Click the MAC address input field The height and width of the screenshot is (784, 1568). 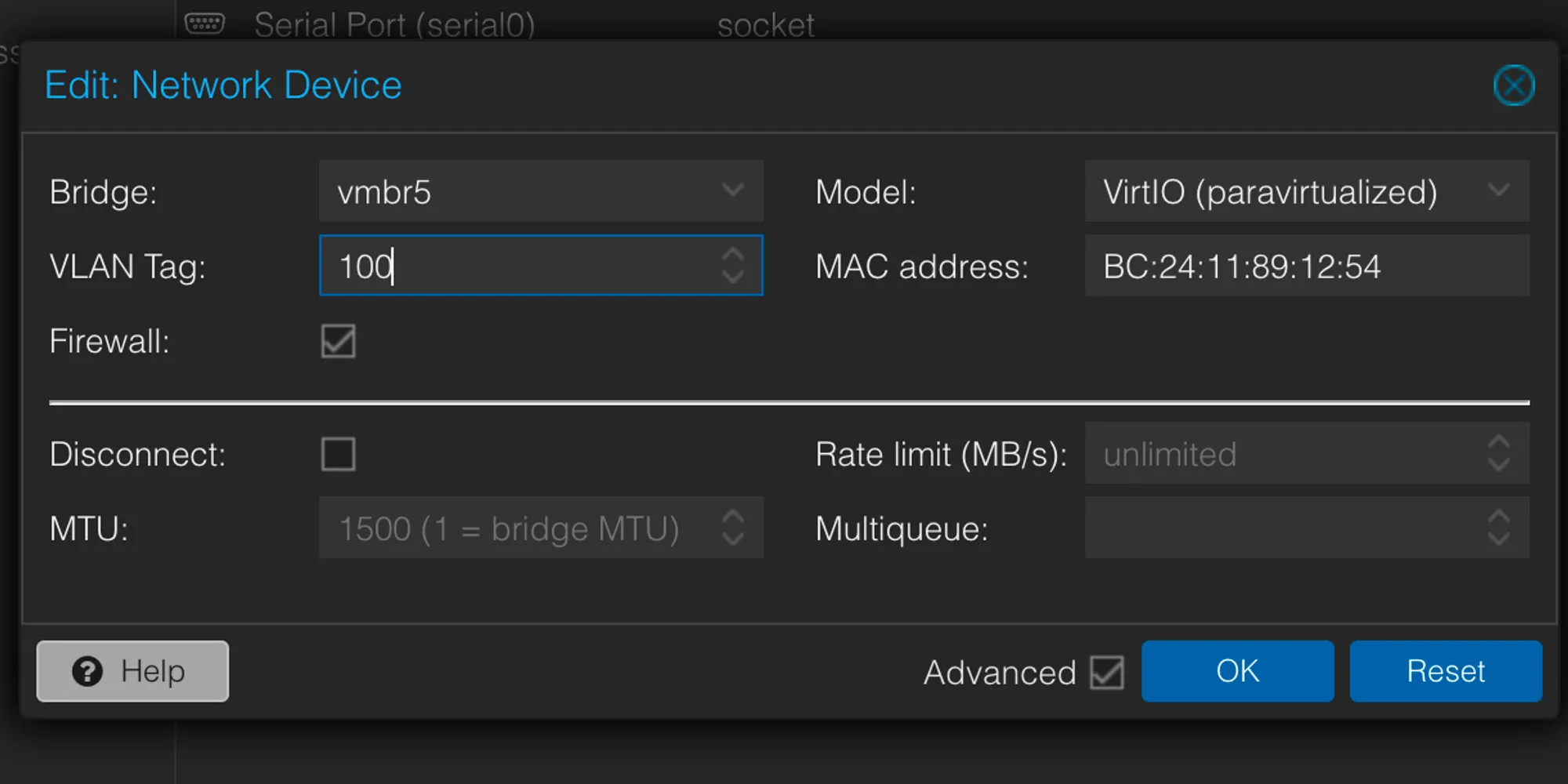(1305, 267)
